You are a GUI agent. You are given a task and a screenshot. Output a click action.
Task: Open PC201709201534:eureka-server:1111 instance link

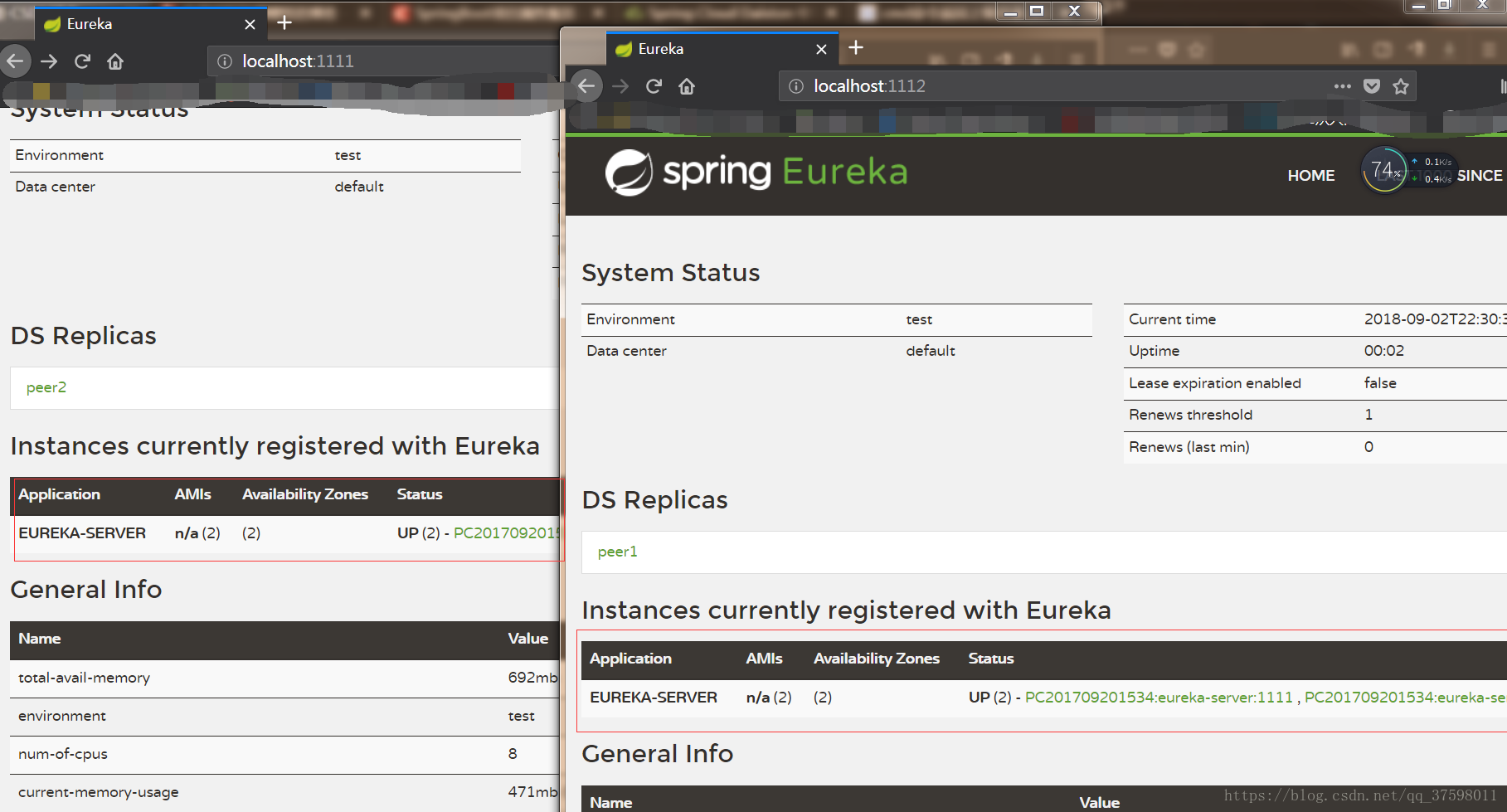(x=1159, y=698)
